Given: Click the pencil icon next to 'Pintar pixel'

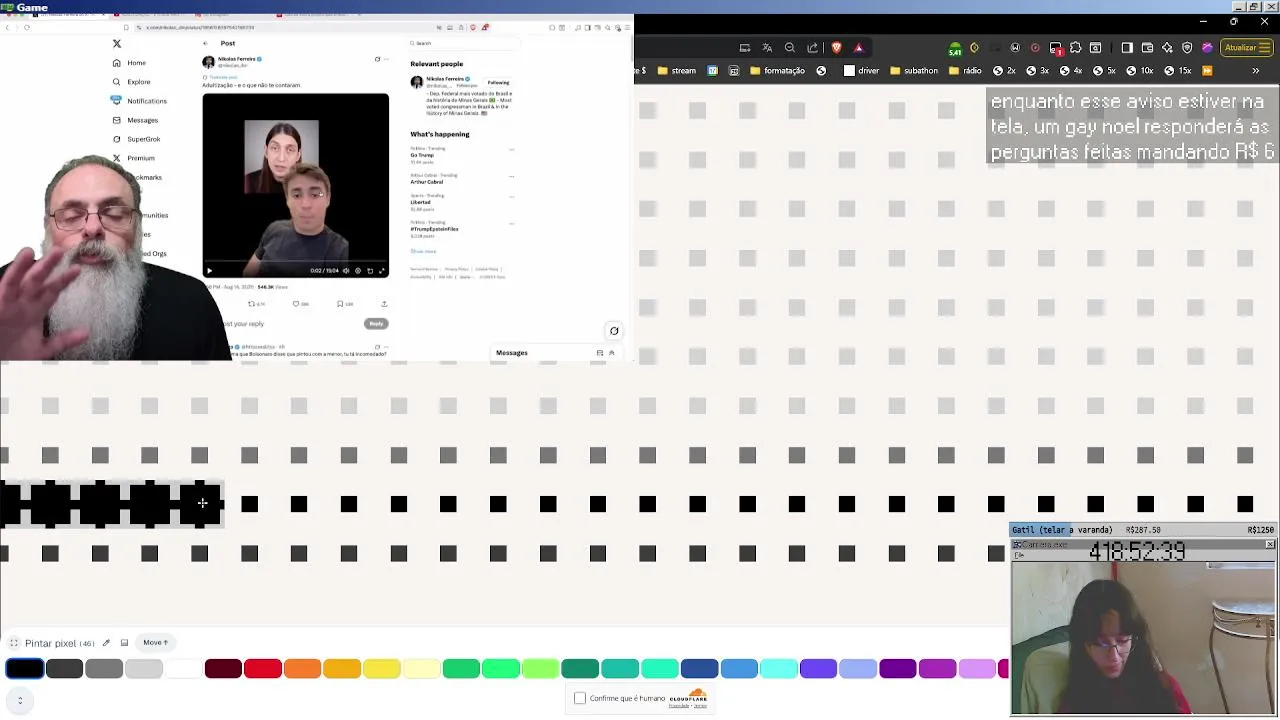Looking at the screenshot, I should 106,643.
